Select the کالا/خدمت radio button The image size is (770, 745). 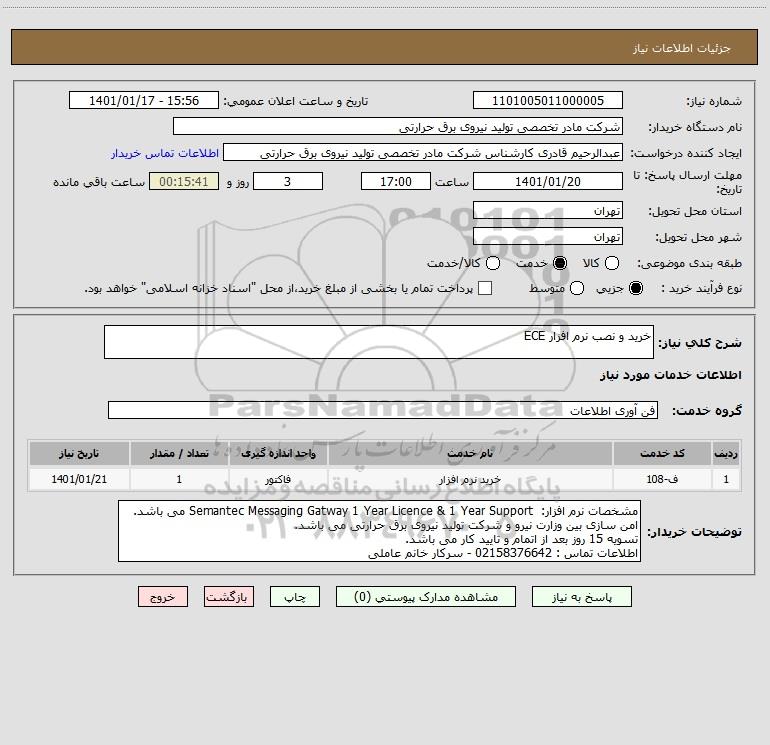click(493, 263)
